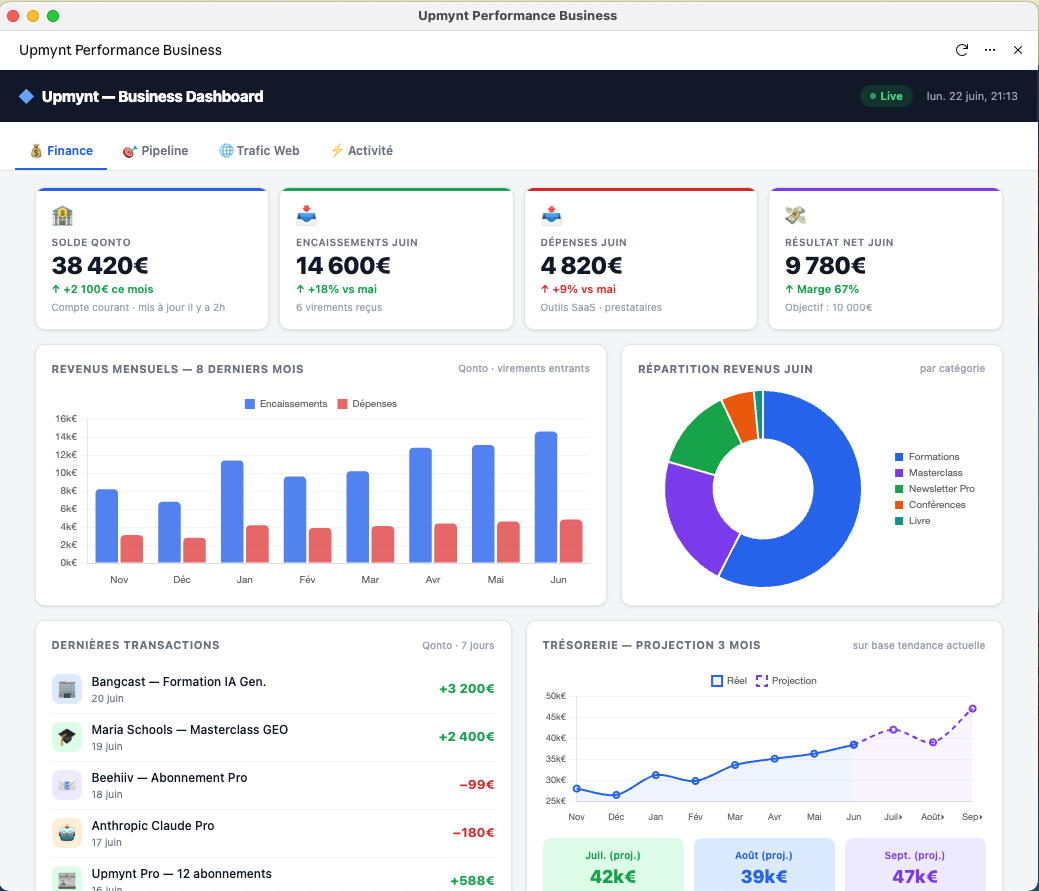Open the three-dots more options menu

[x=990, y=50]
